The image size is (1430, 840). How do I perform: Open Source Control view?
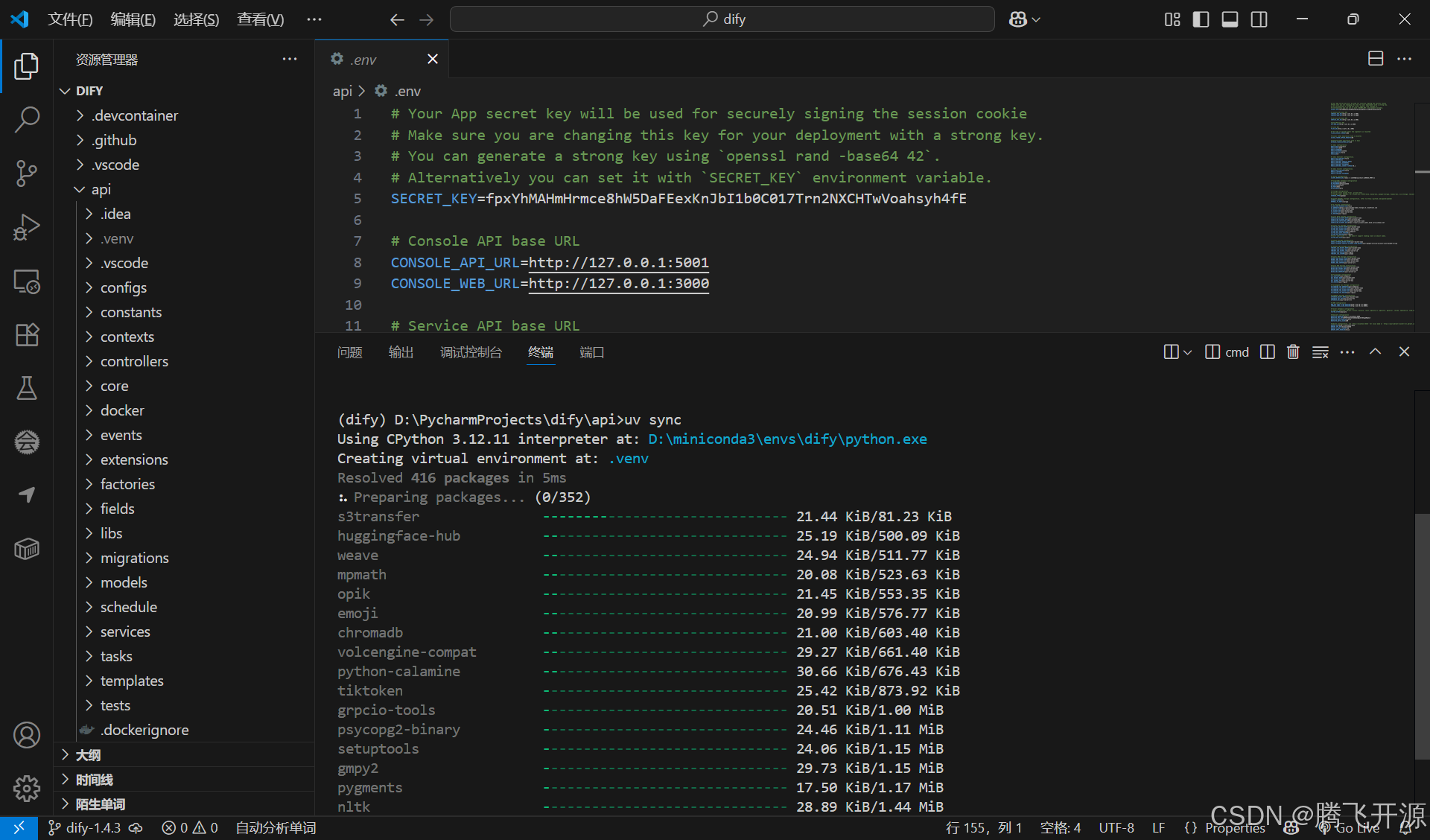coord(27,173)
